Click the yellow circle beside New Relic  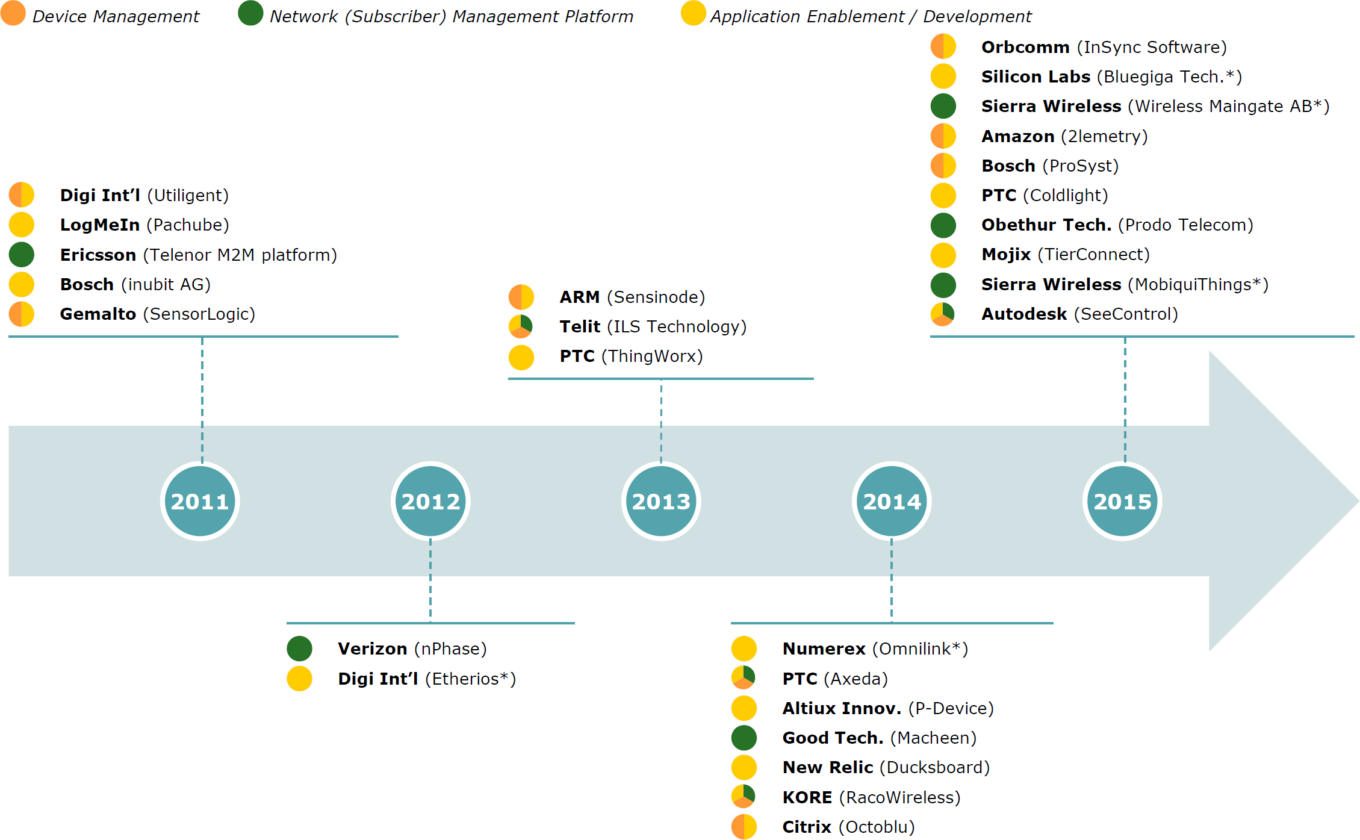click(x=743, y=767)
